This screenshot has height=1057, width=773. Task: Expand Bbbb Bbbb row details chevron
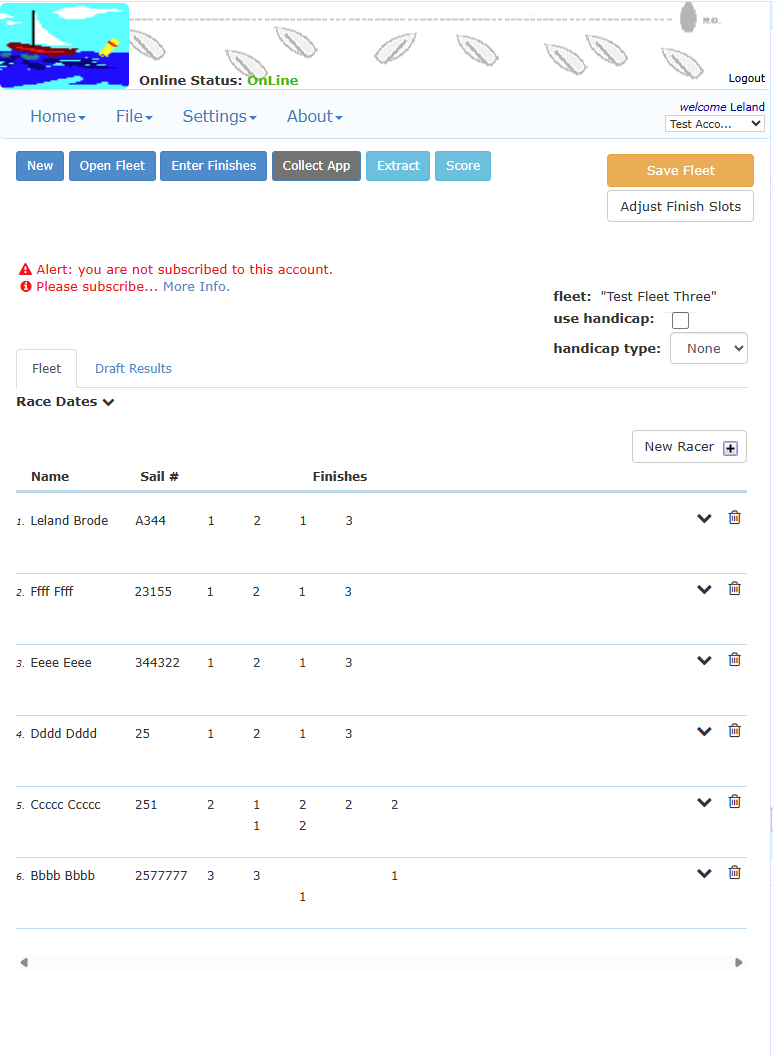coord(704,874)
